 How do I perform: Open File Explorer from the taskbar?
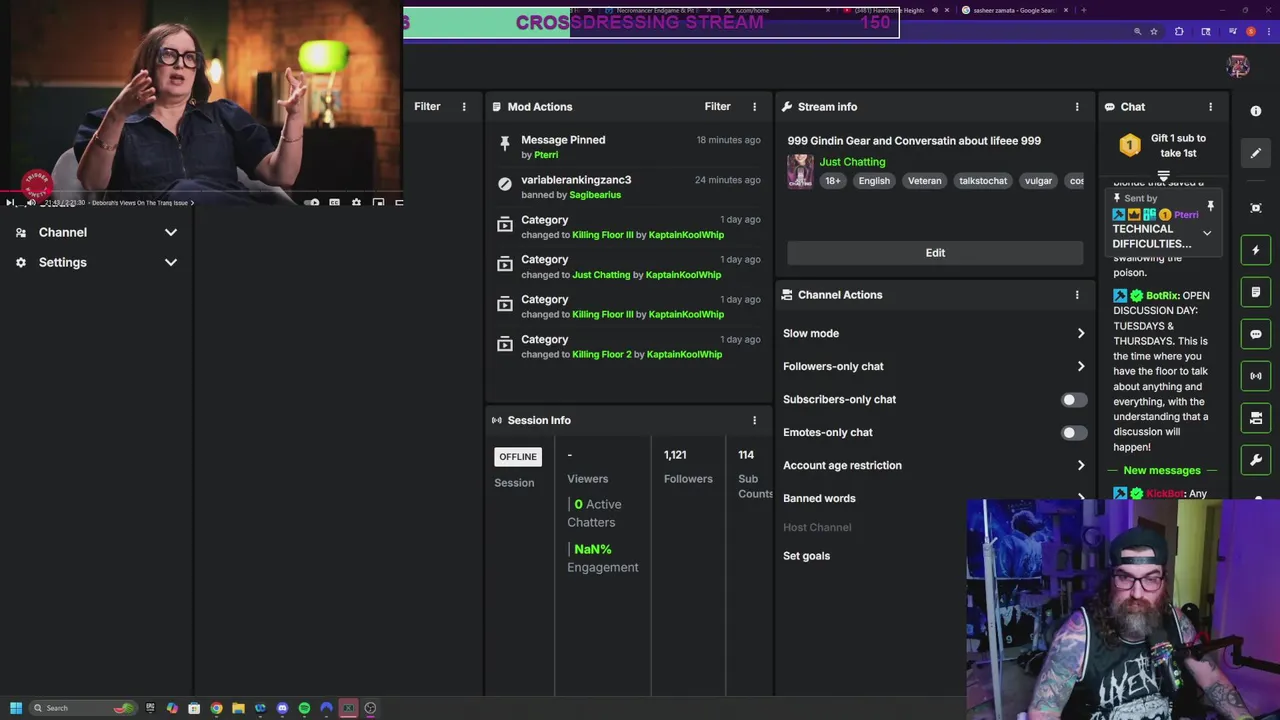click(238, 708)
